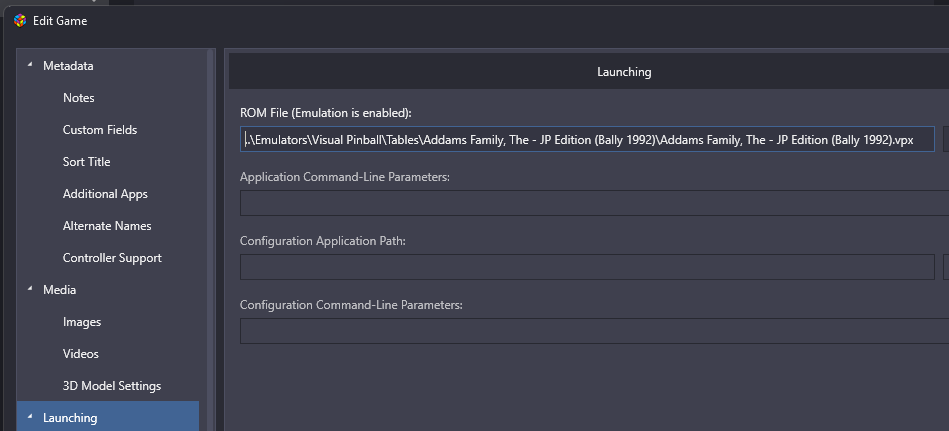Select Videos under Media

tap(80, 354)
